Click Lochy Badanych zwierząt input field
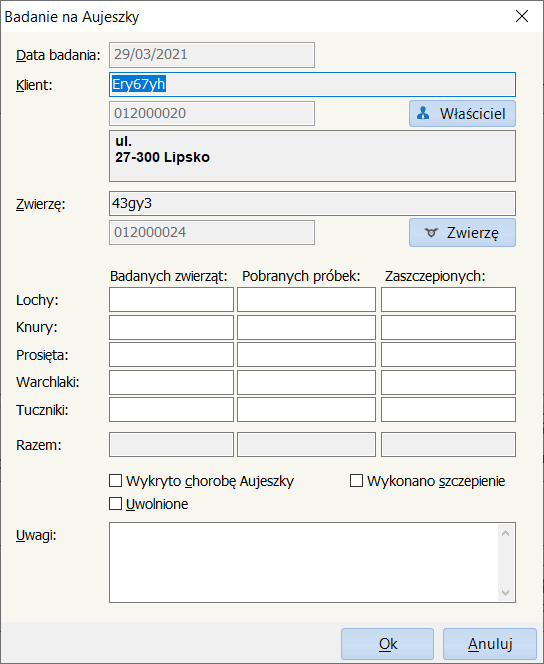This screenshot has height=664, width=544. 171,300
